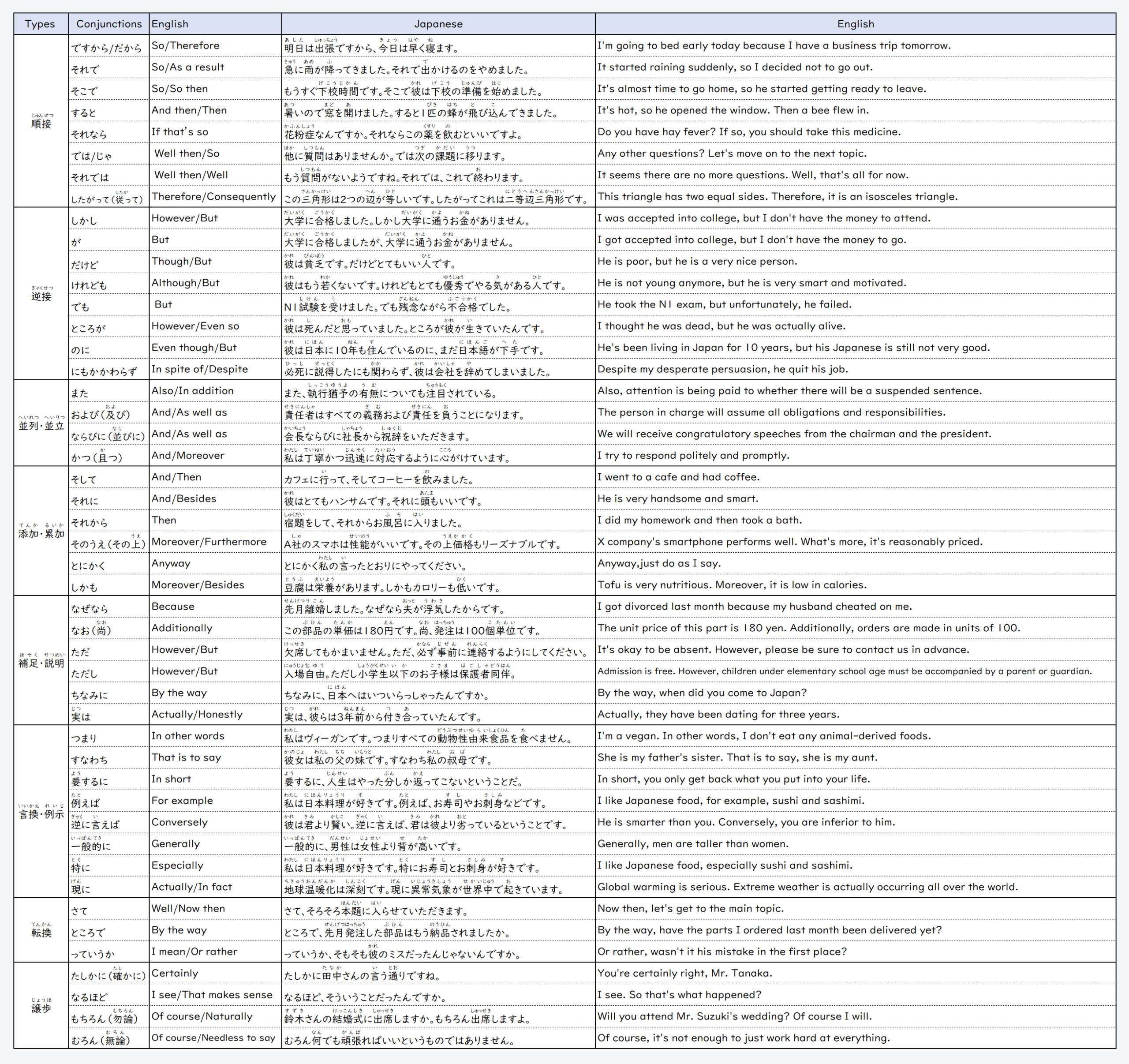The height and width of the screenshot is (1064, 1129).
Task: Click the cell 'Conversely'
Action: click(215, 823)
